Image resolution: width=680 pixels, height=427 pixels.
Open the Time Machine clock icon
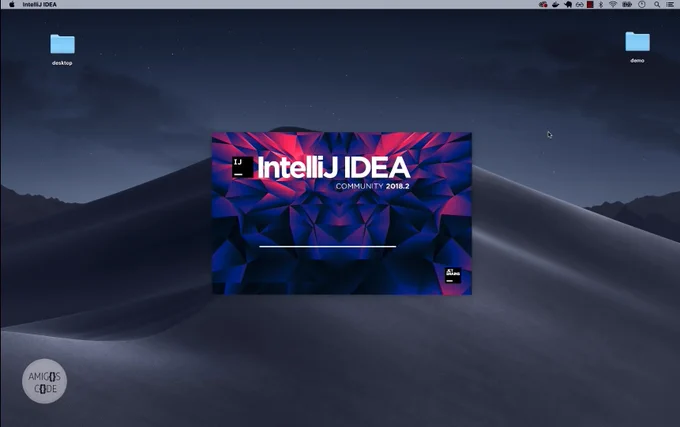[x=642, y=4]
